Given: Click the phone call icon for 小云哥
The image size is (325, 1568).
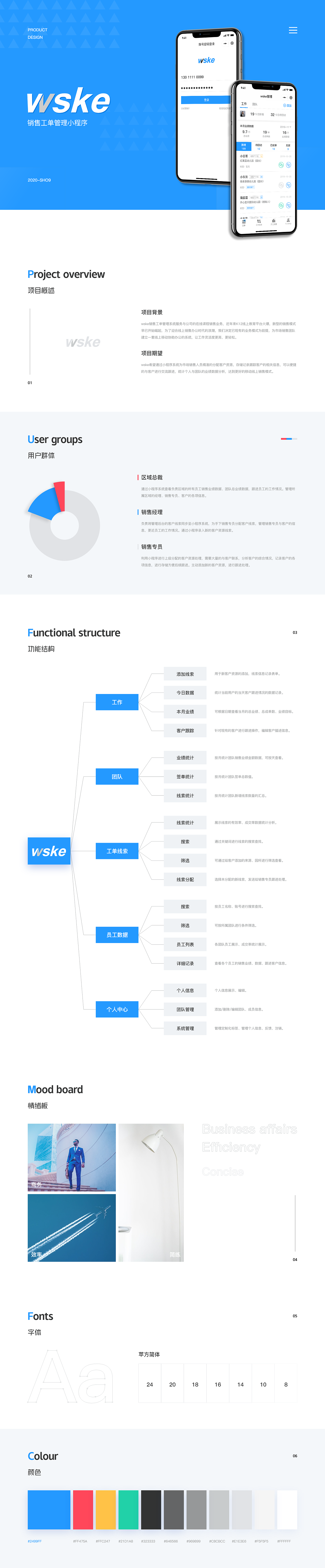Looking at the screenshot, I should point(288,165).
